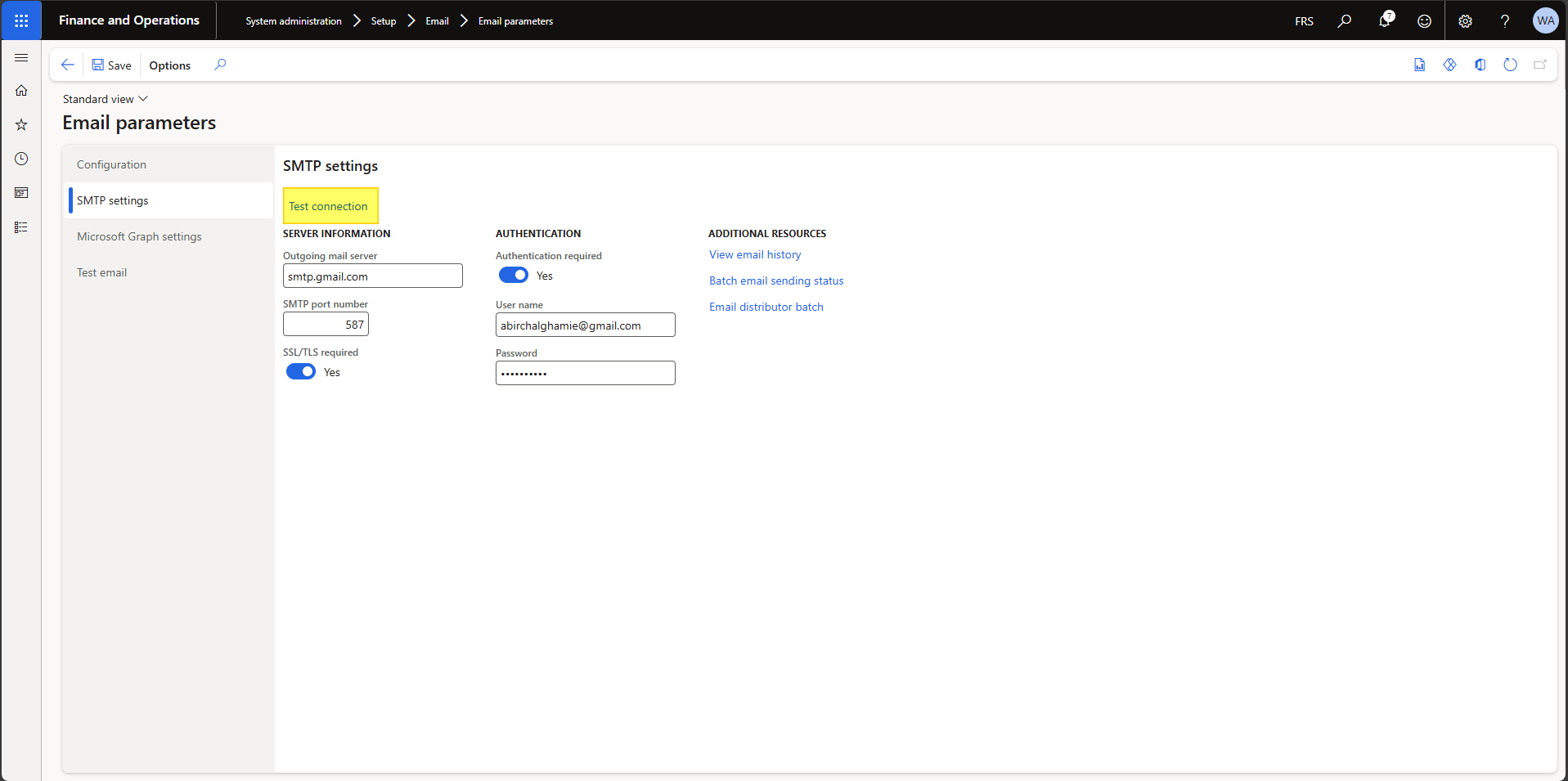This screenshot has height=781, width=1568.
Task: Select the Test email tab
Action: click(x=168, y=272)
